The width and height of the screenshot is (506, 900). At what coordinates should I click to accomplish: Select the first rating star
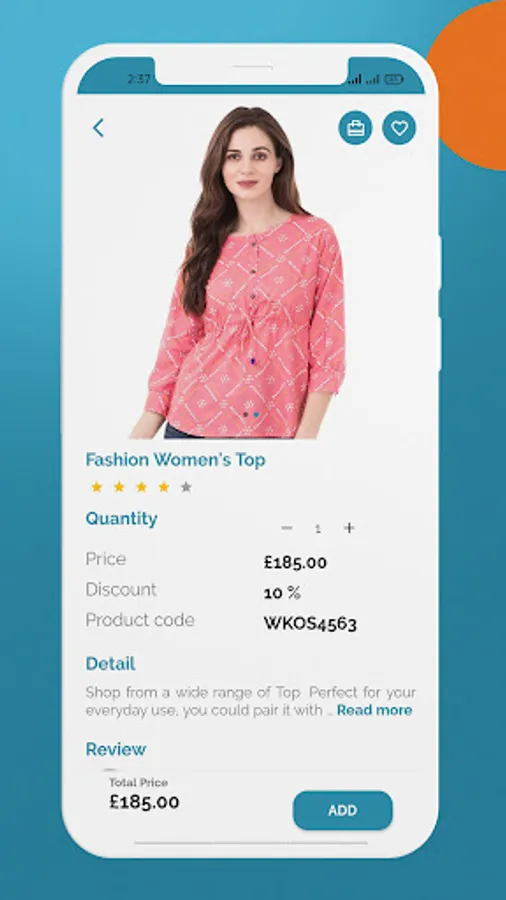click(97, 487)
